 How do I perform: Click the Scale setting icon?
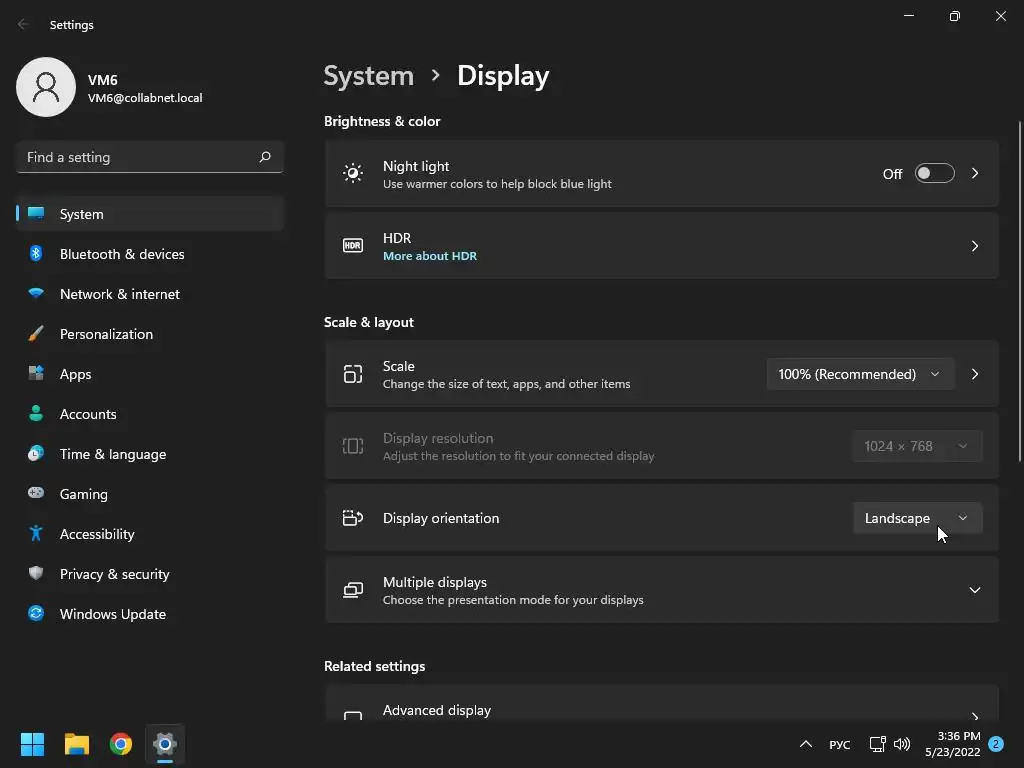[x=353, y=374]
